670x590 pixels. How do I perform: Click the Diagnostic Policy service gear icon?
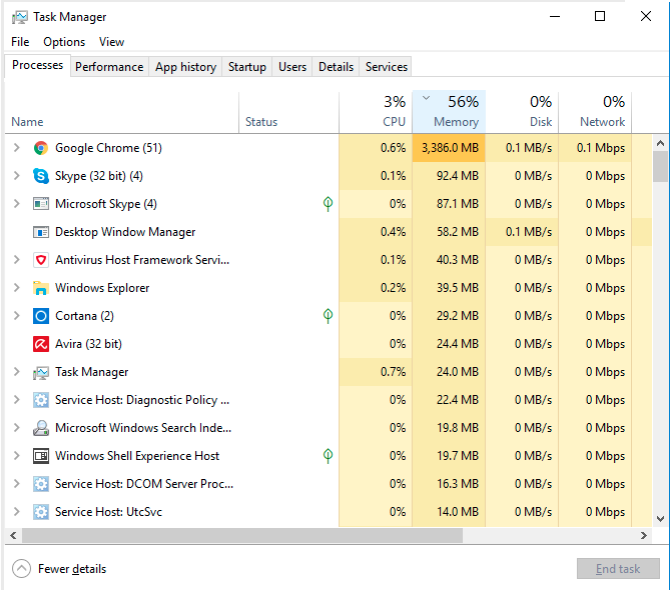(41, 400)
